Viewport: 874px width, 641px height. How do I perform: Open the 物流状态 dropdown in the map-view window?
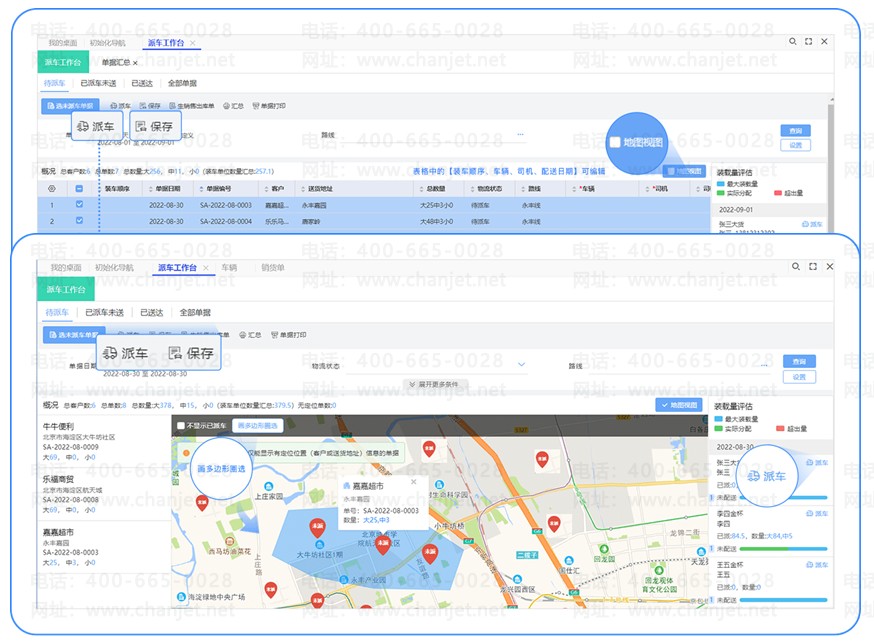tap(522, 365)
